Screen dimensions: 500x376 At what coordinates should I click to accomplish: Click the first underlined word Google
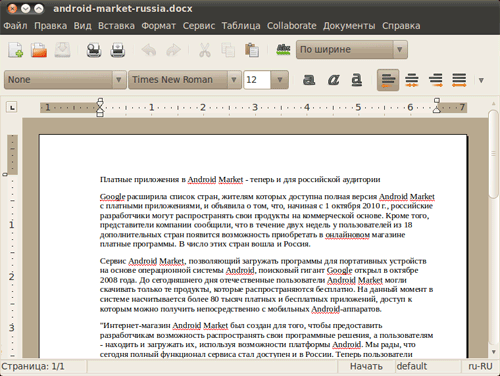[112, 197]
